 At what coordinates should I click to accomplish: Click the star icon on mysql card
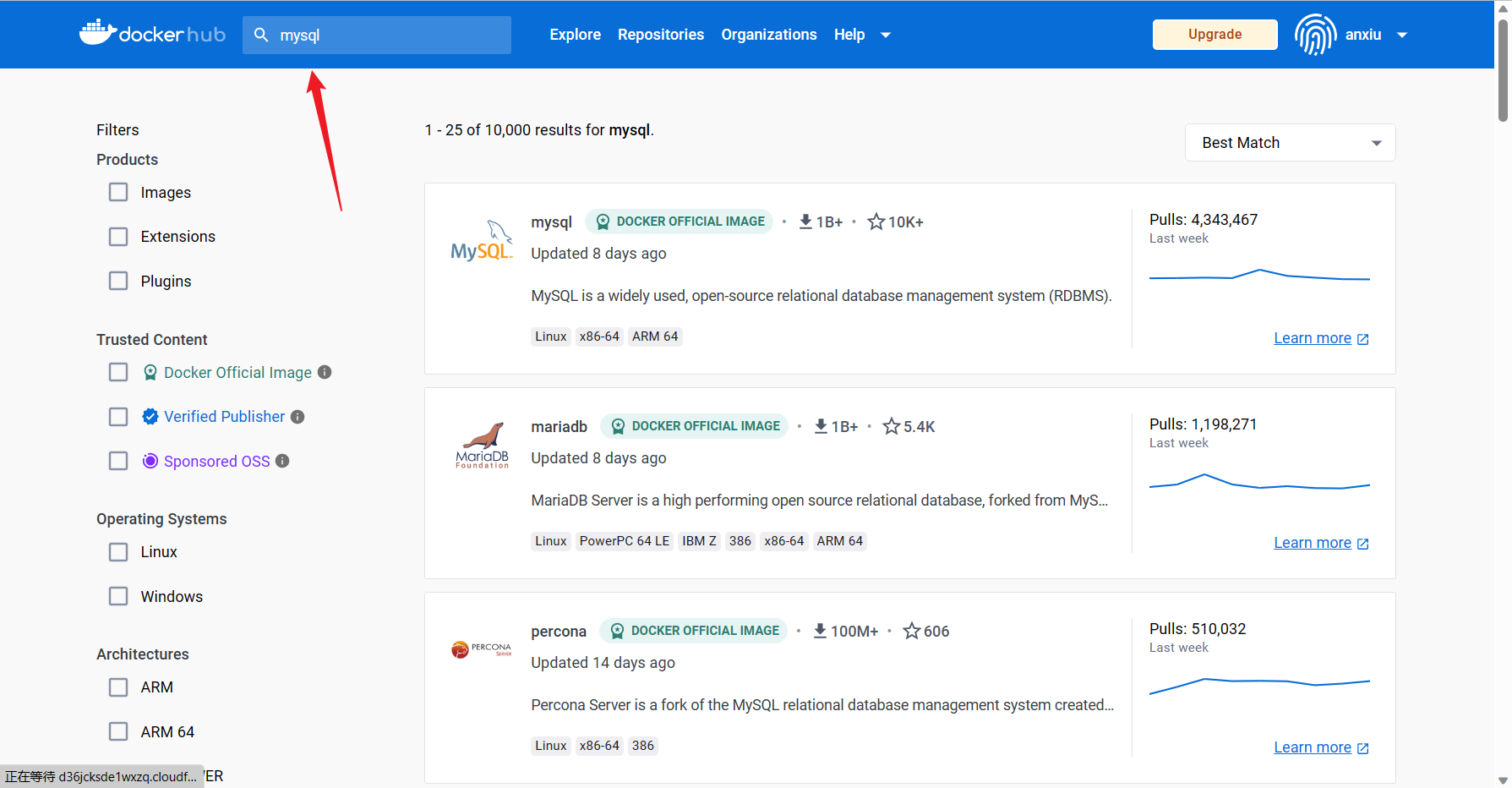click(876, 222)
